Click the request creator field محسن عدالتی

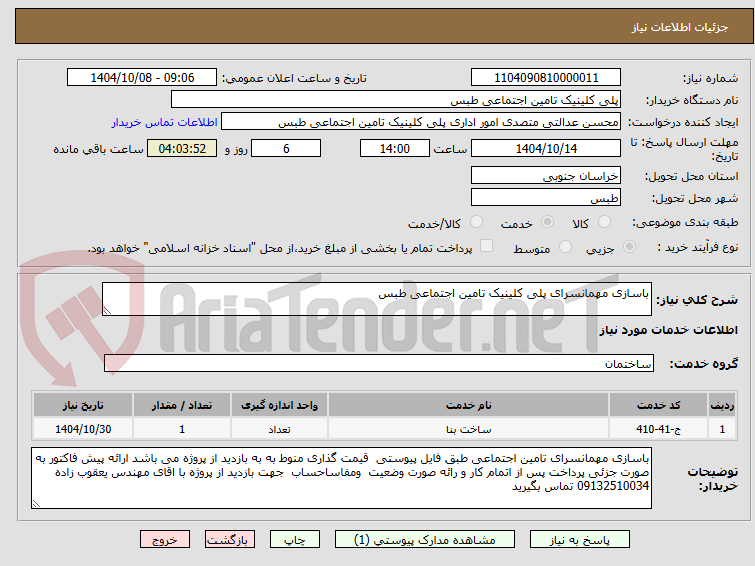421,122
